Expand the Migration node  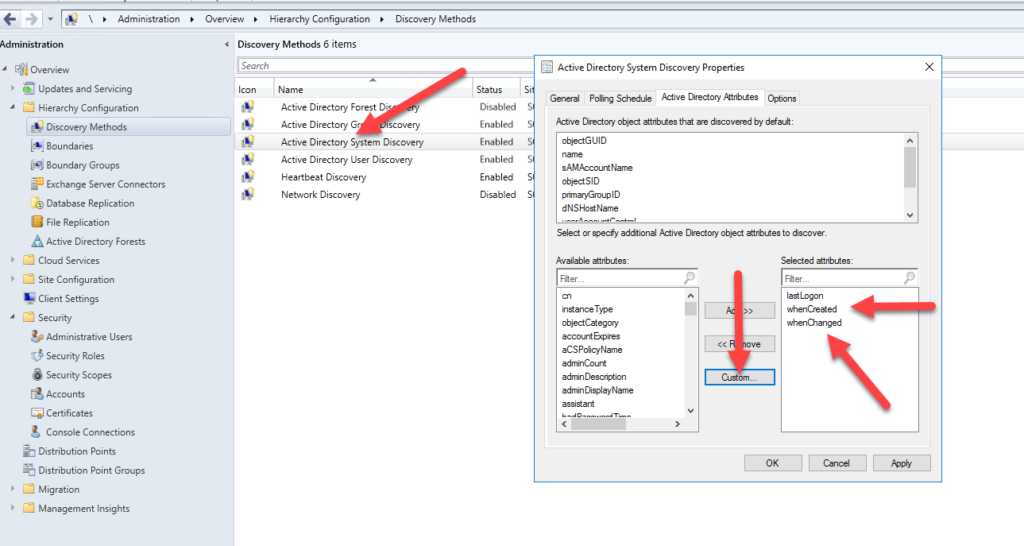click(12, 489)
